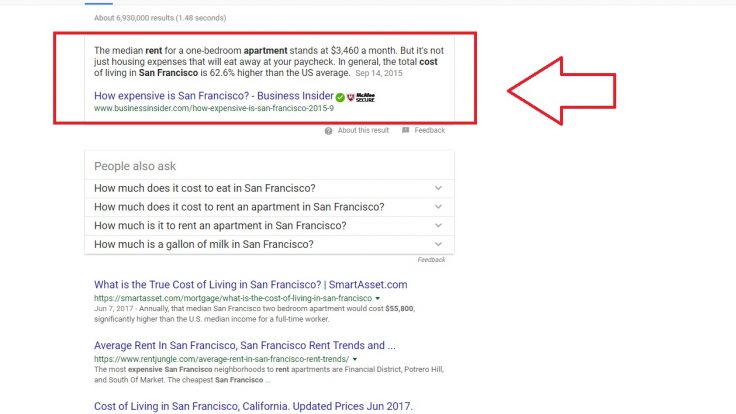The width and height of the screenshot is (736, 414).
Task: Click chevron beside the eat in San Francisco question
Action: (438, 188)
